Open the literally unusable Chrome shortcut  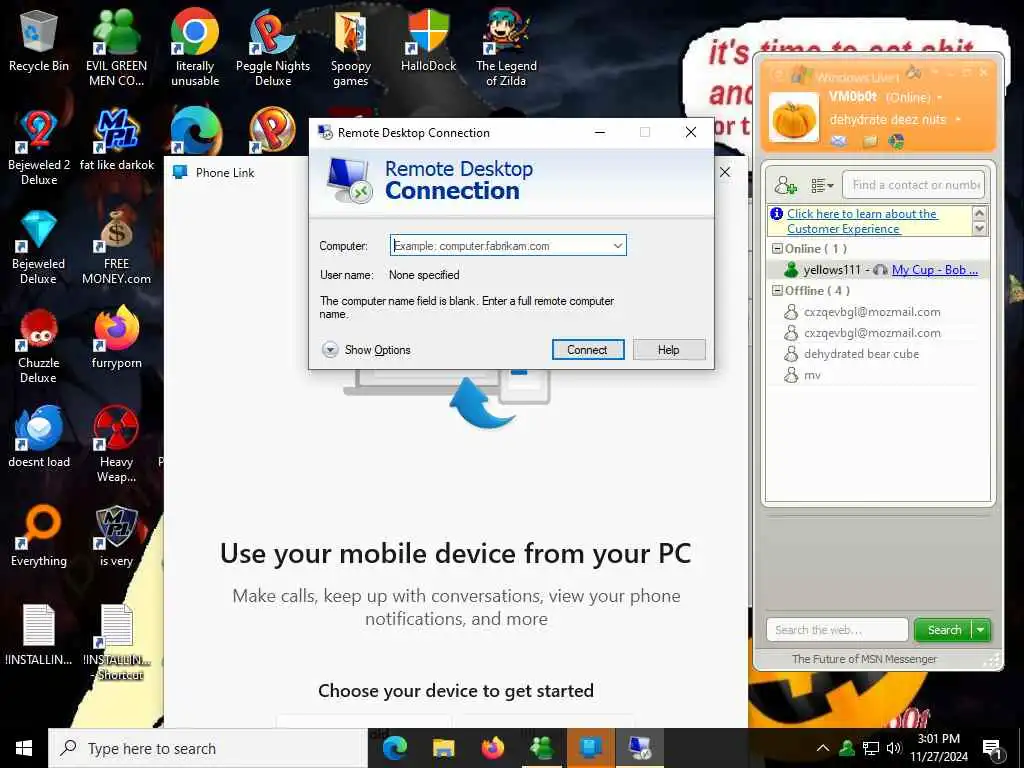point(195,48)
